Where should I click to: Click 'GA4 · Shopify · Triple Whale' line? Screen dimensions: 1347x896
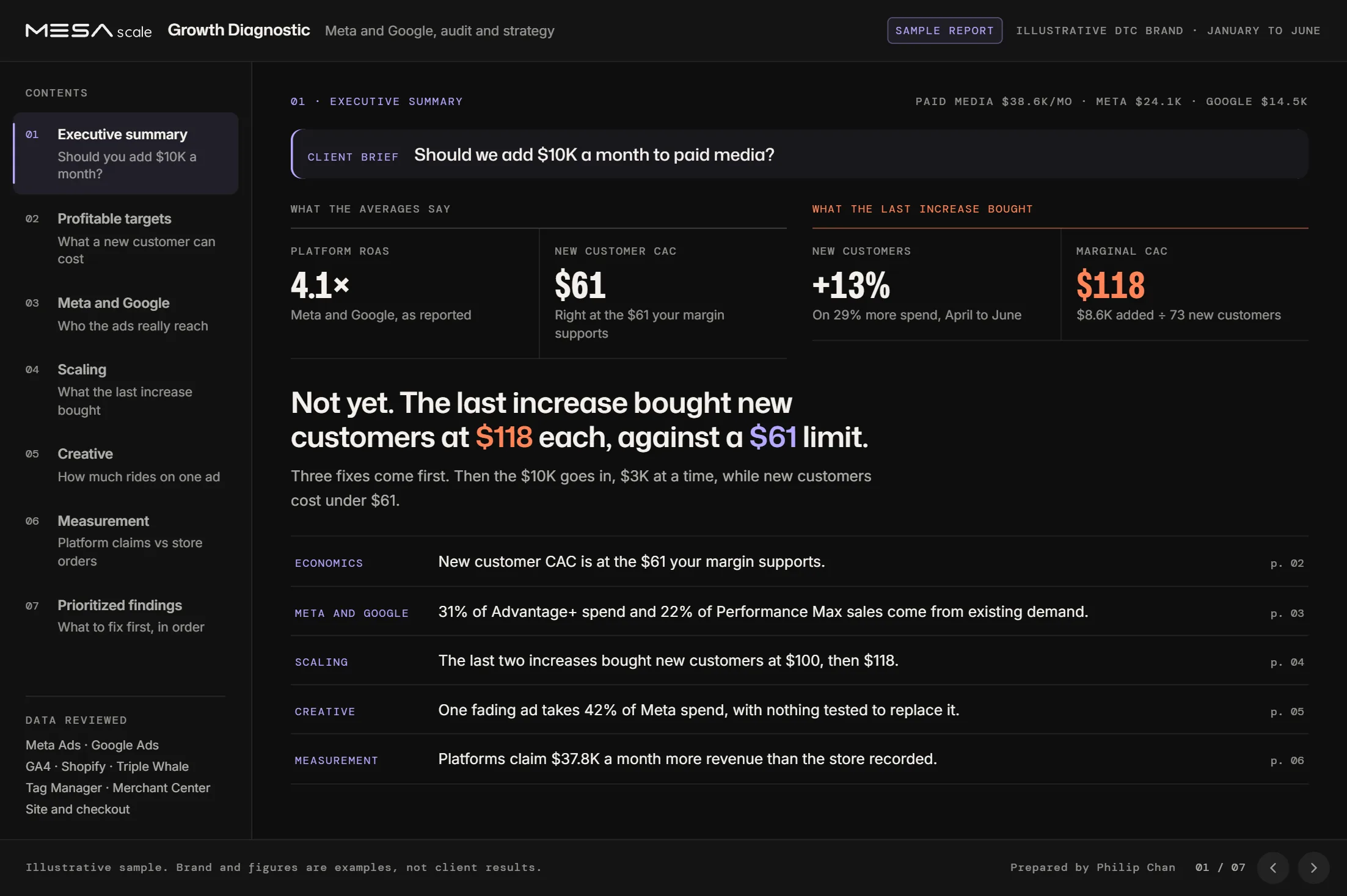click(107, 767)
